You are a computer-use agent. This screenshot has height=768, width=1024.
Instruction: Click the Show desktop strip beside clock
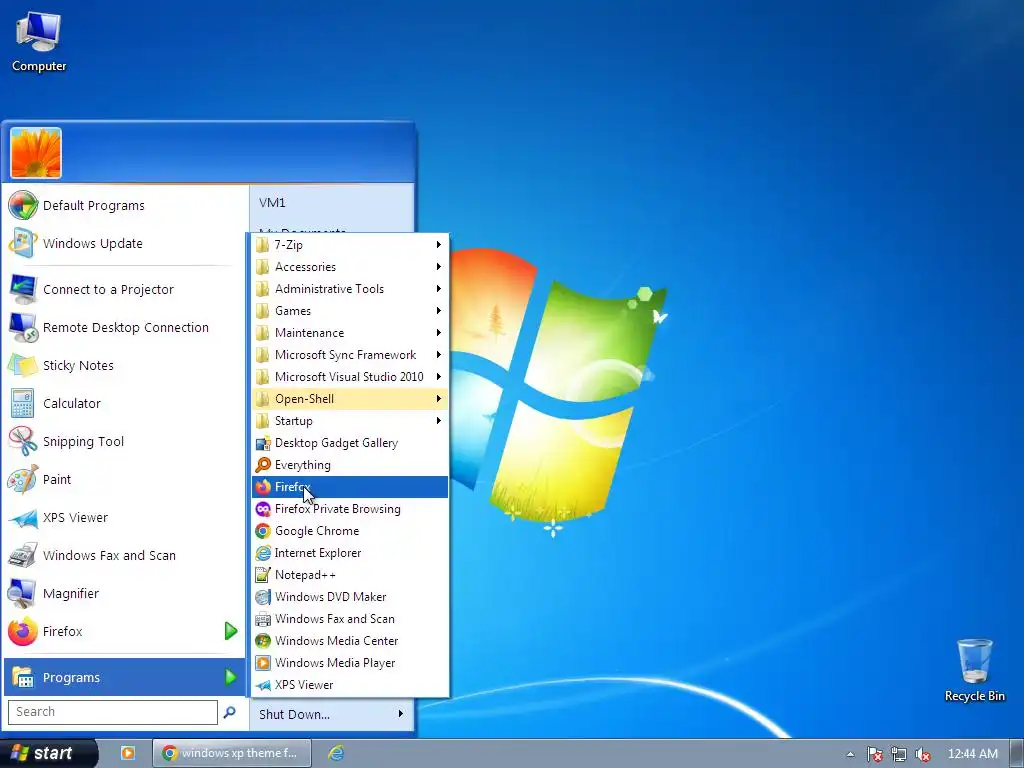[1017, 754]
